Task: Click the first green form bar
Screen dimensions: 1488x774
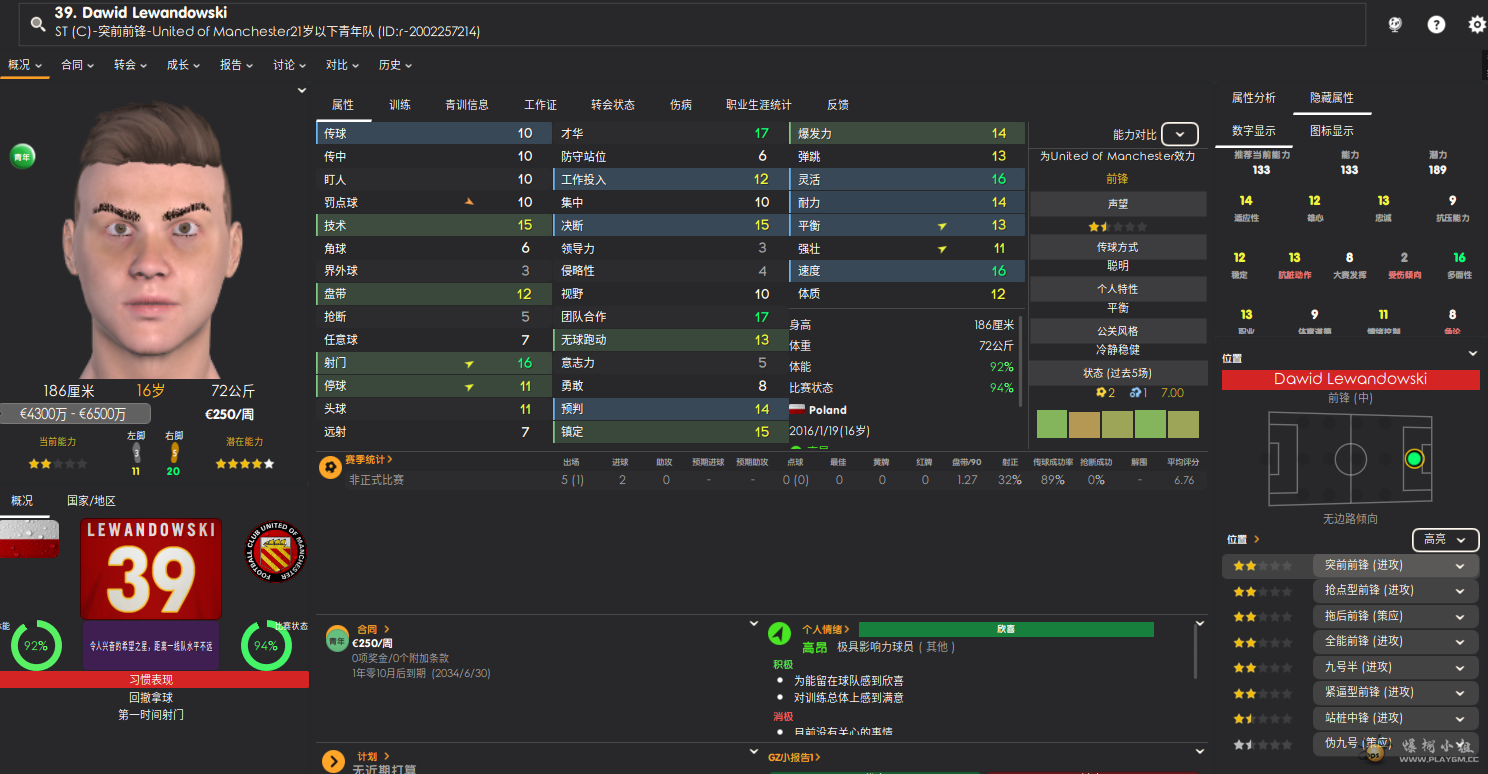Action: [x=1052, y=424]
